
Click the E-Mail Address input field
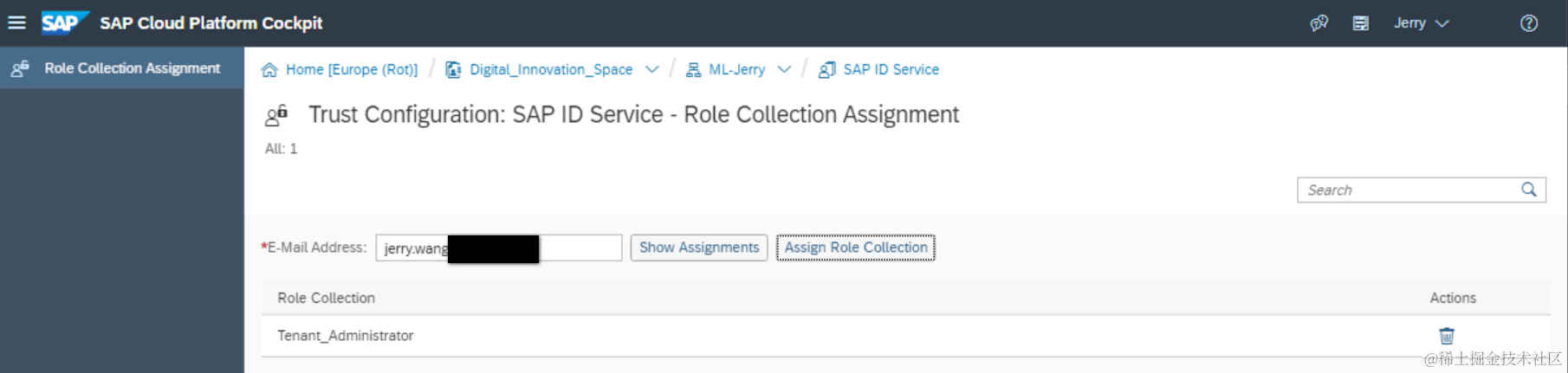pyautogui.click(x=579, y=248)
